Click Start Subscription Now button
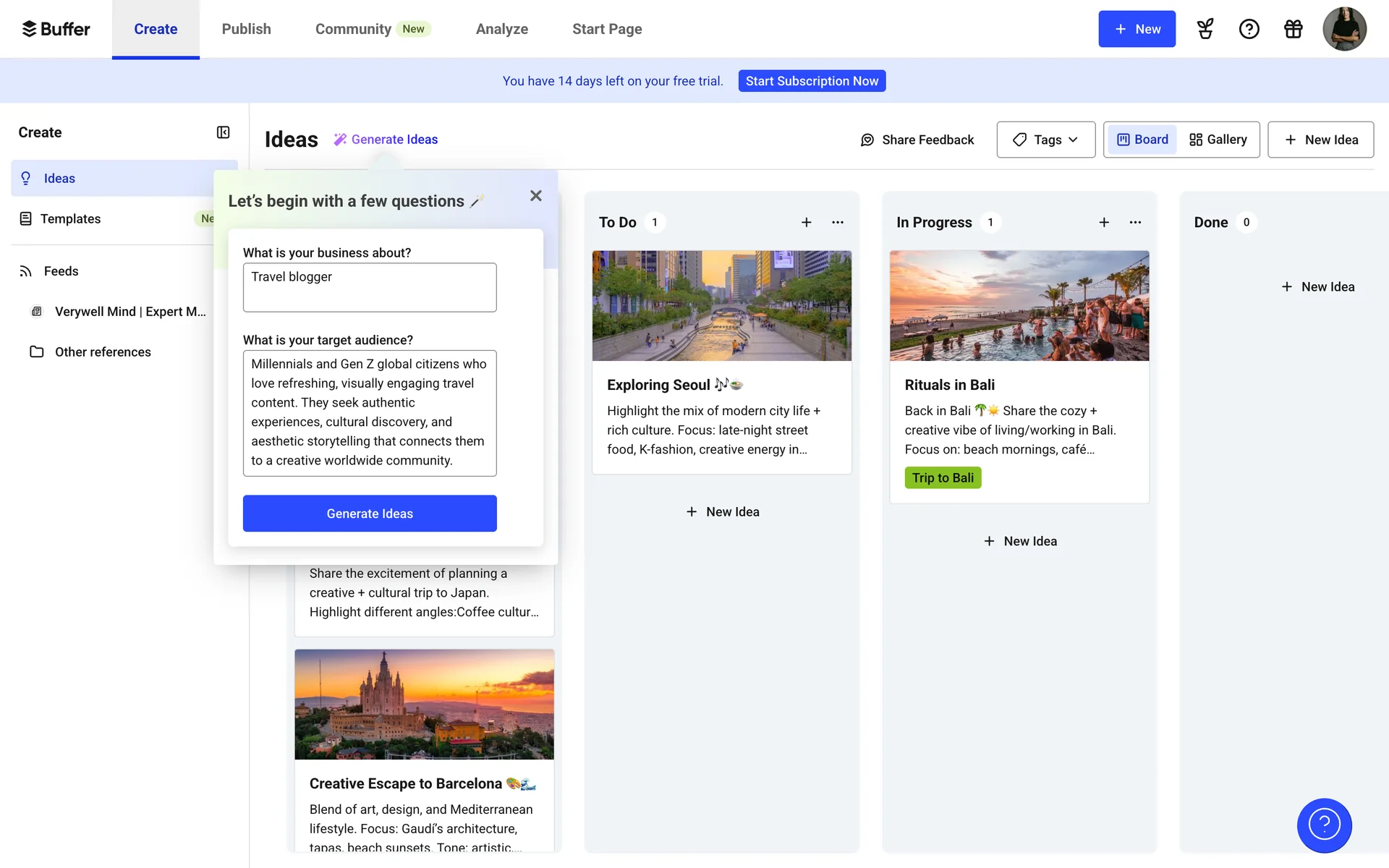Image resolution: width=1389 pixels, height=868 pixels. pyautogui.click(x=812, y=81)
